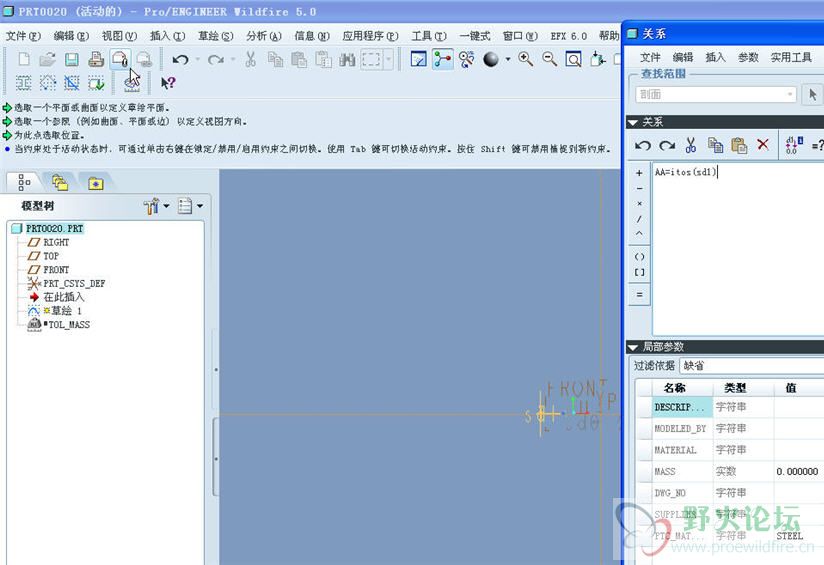Open the shading mode dropdown arrow

tap(508, 59)
